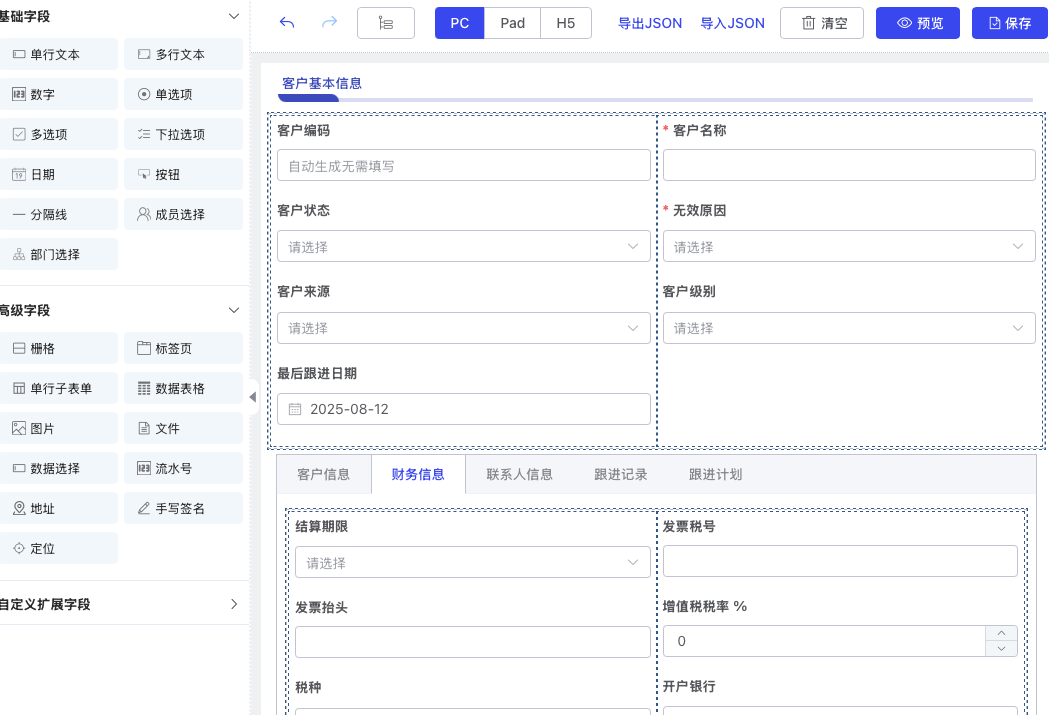Collapse the left component panel arrow

click(x=253, y=397)
